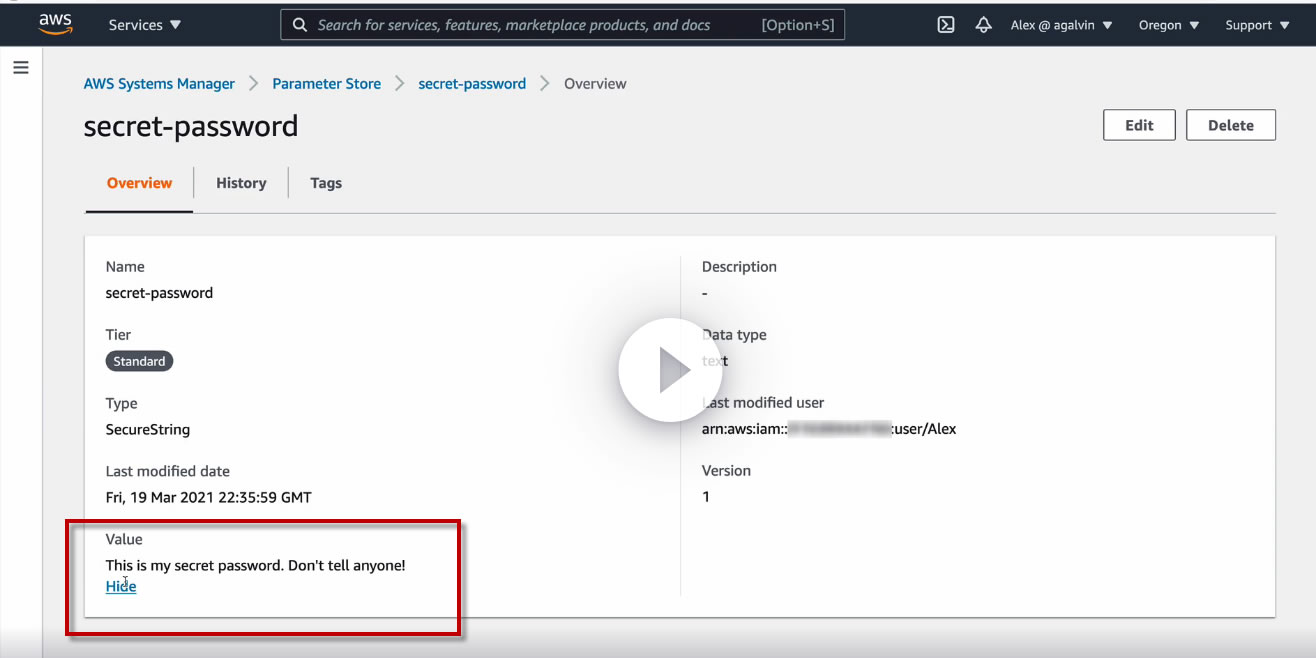Screen dimensions: 1316x658
Task: Open the Oregon region dropdown
Action: [x=1169, y=25]
